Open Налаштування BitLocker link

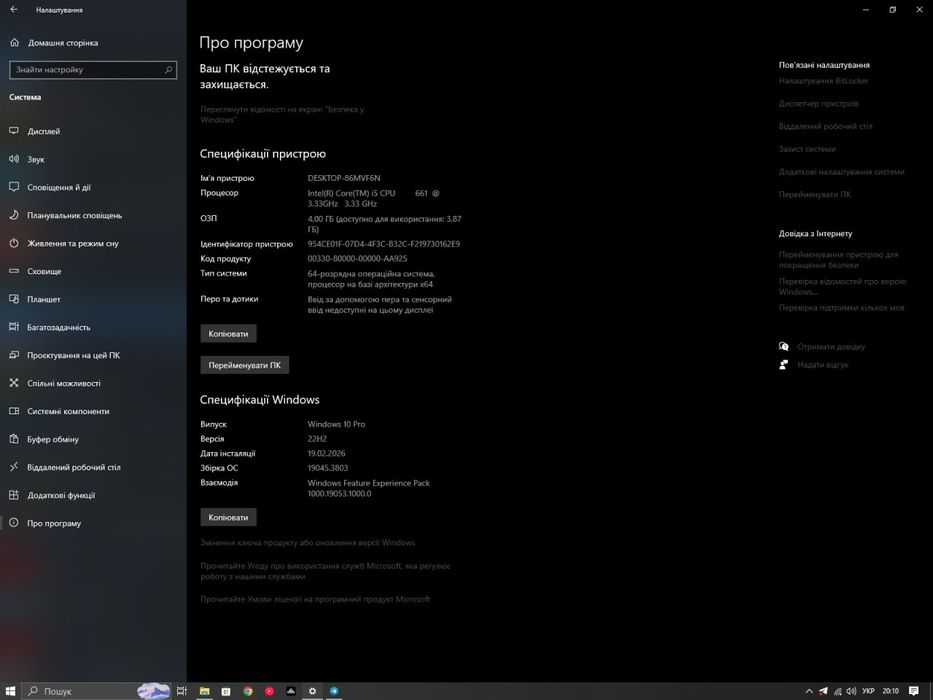coord(824,80)
